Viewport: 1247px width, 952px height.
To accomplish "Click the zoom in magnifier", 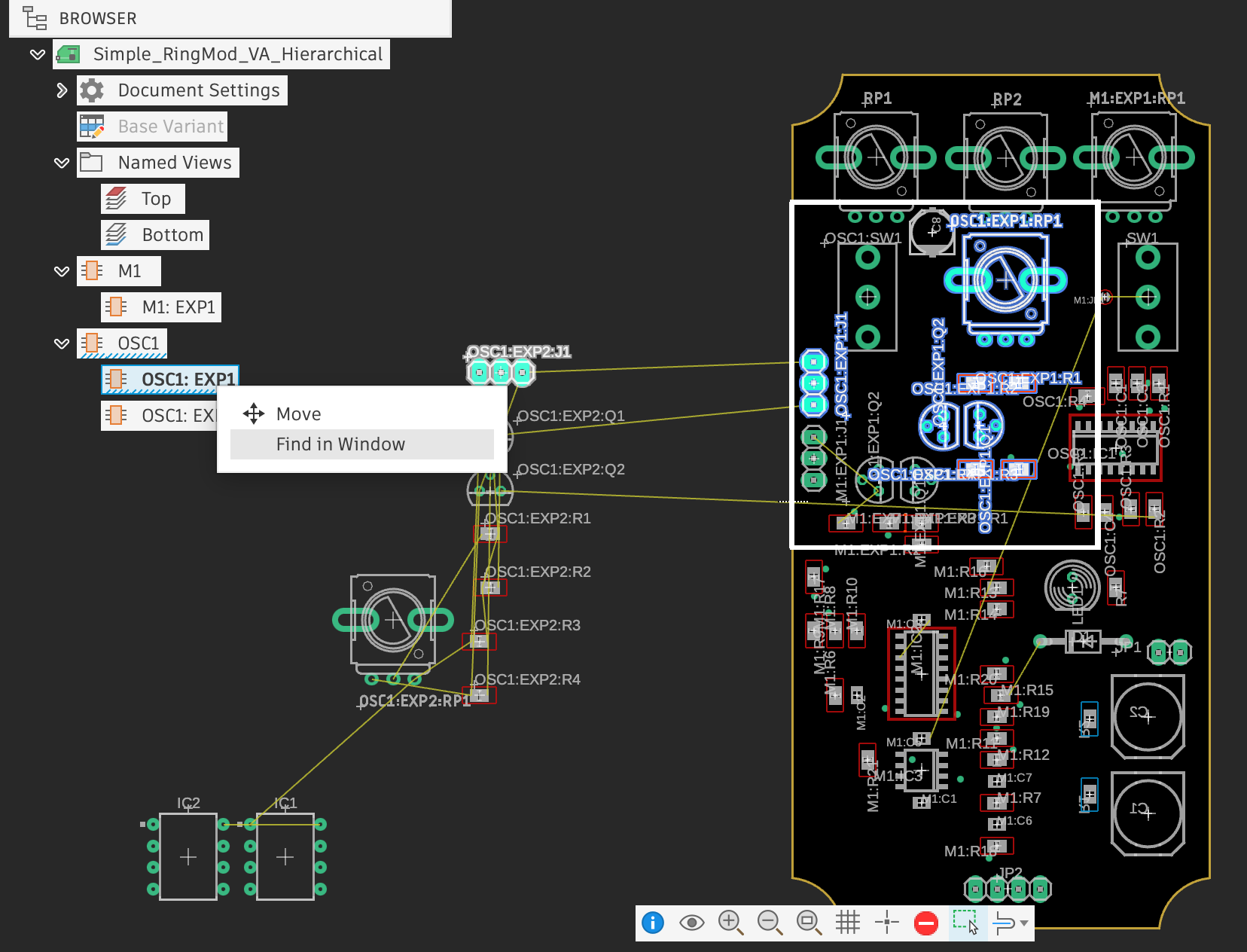I will click(730, 922).
